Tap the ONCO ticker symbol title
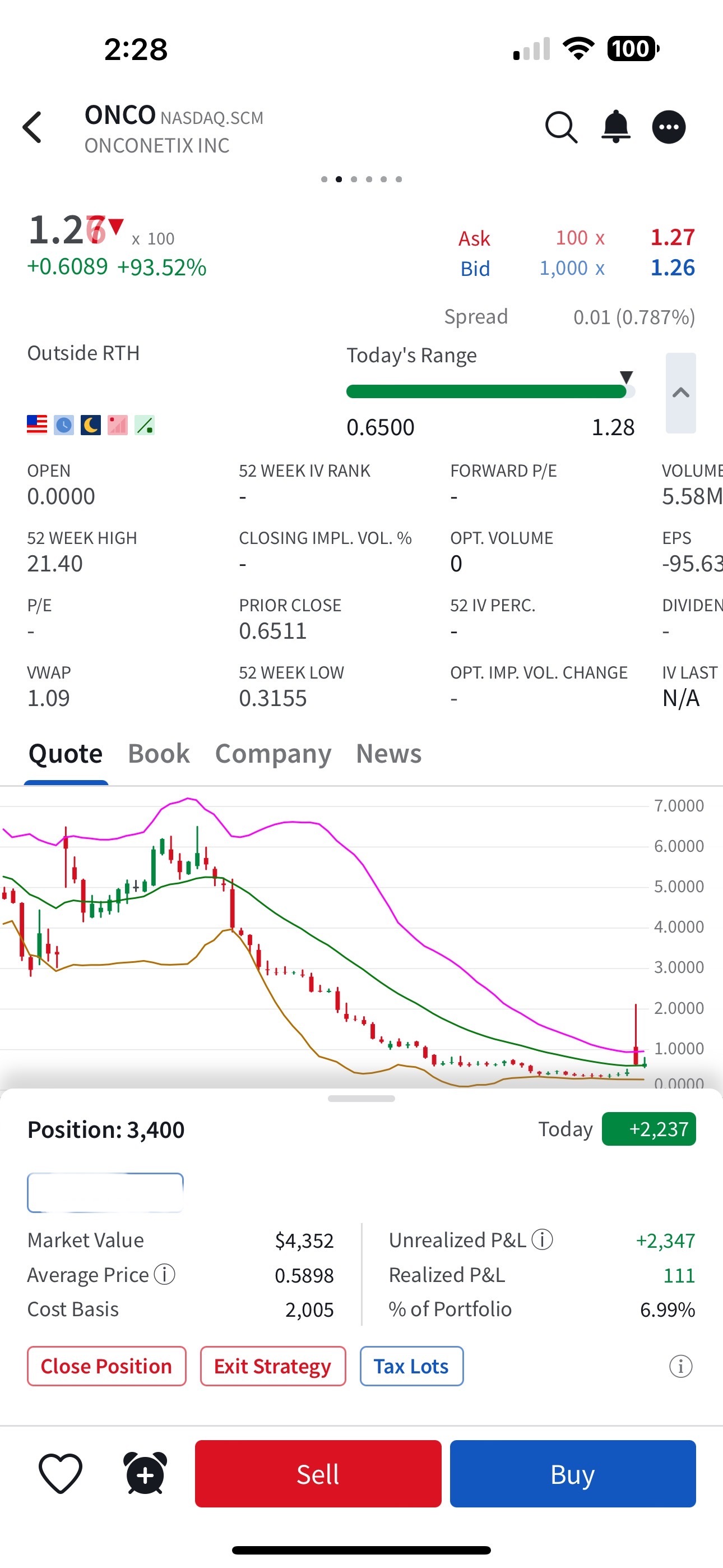 [x=120, y=115]
